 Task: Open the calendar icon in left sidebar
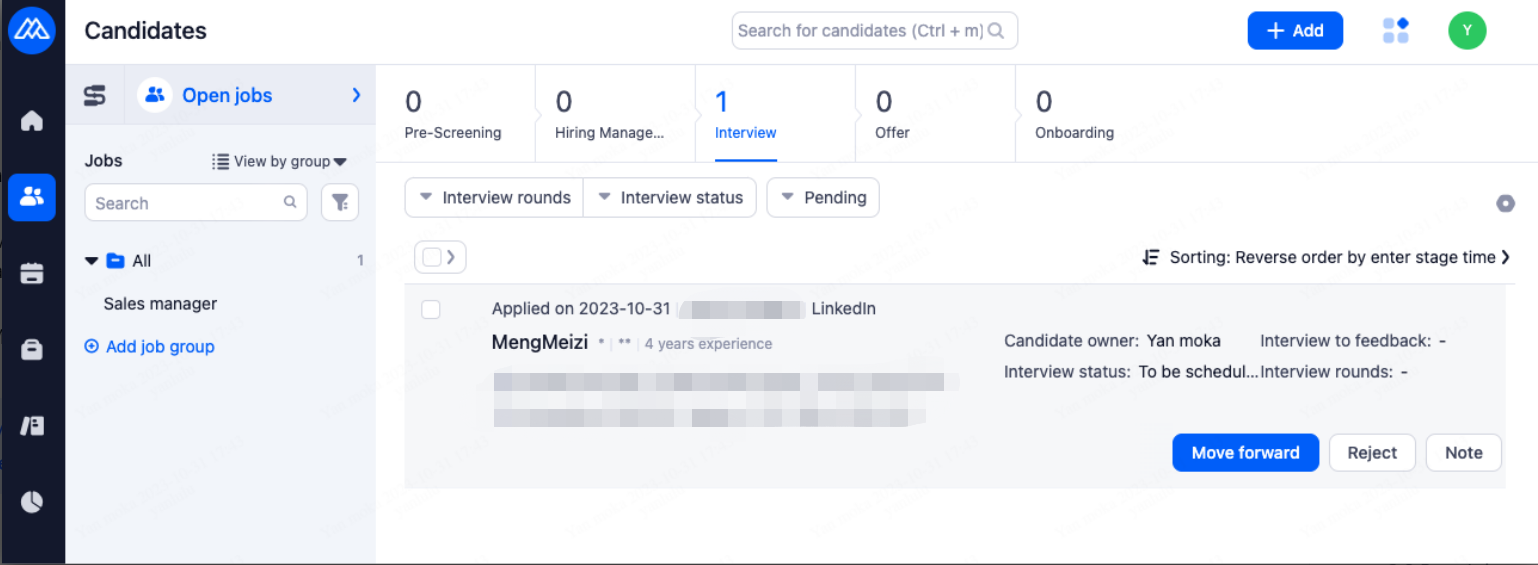tap(32, 273)
